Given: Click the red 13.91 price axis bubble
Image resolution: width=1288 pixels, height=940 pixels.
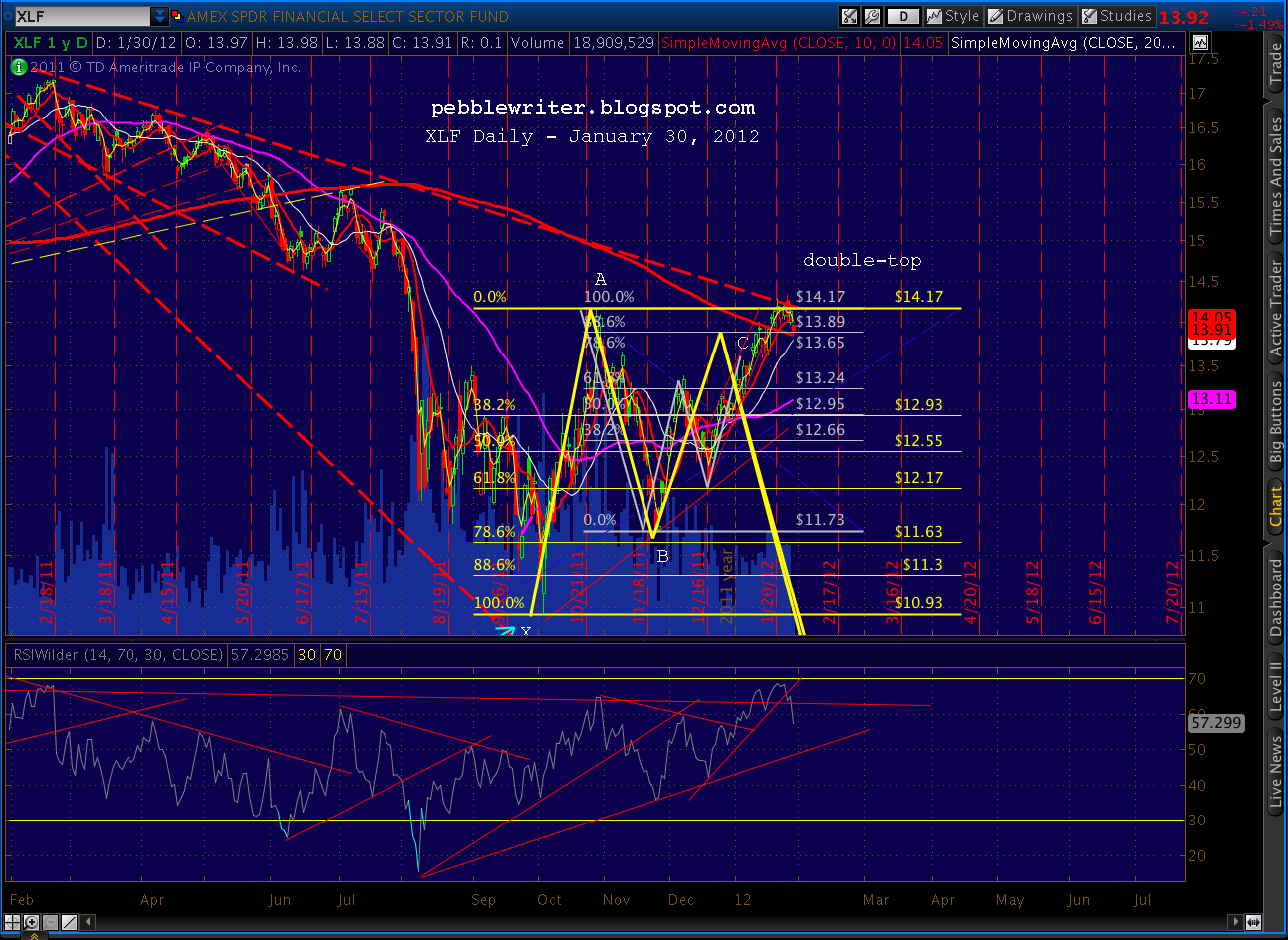Looking at the screenshot, I should [x=1212, y=330].
